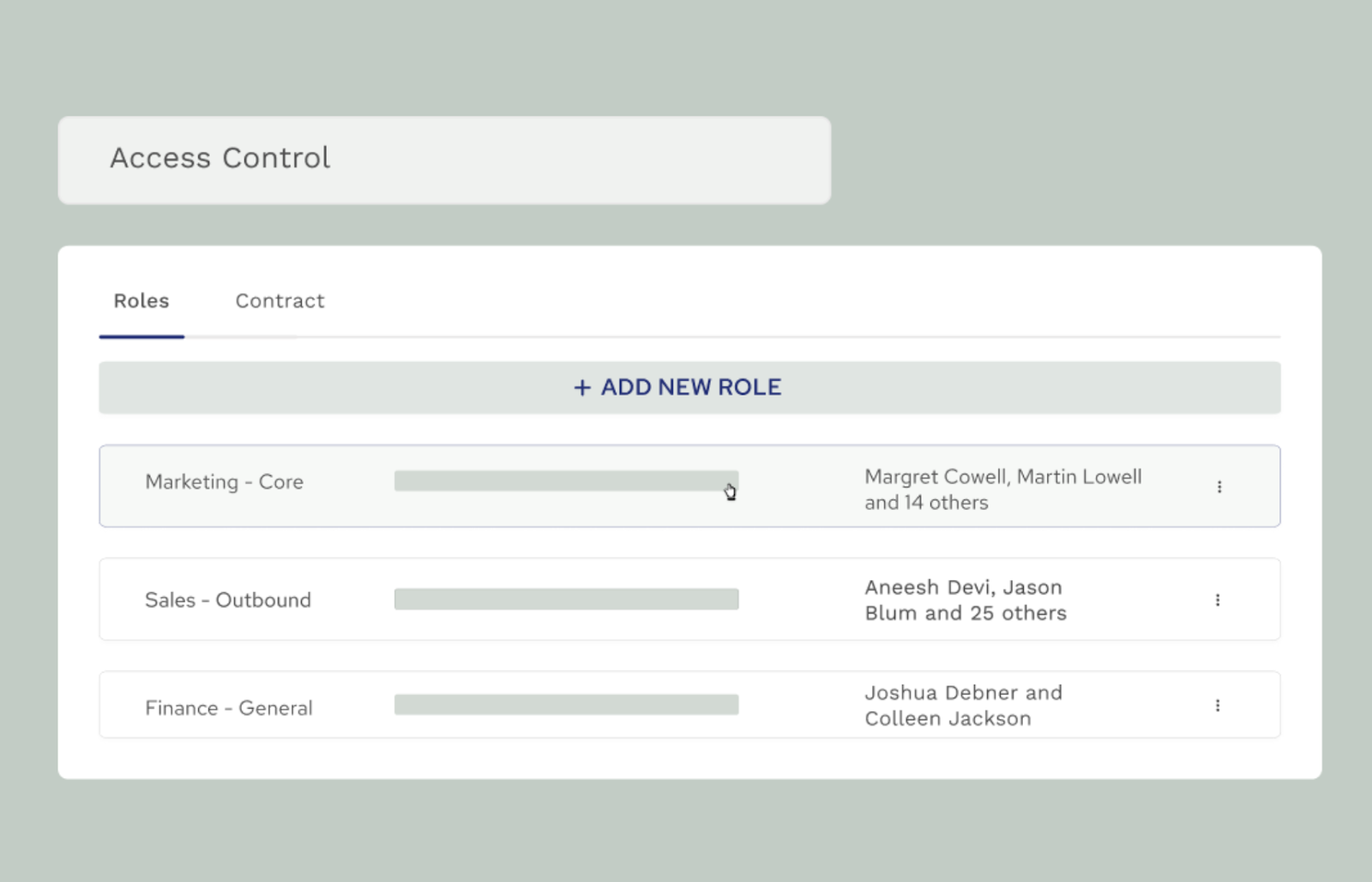This screenshot has width=1372, height=882.
Task: Click the progress bar in Marketing - Core row
Action: 566,481
